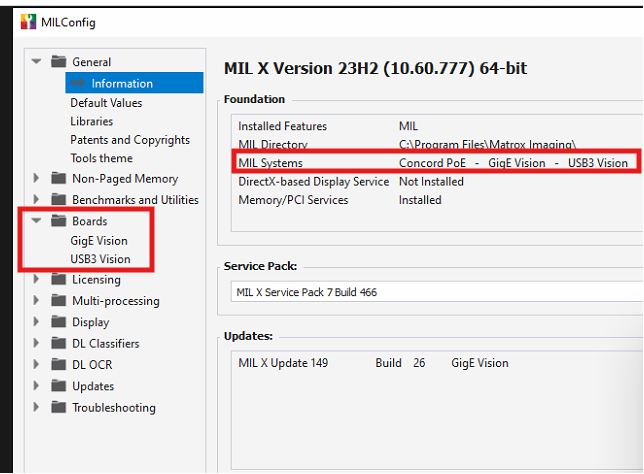Click the arrow icon beside Information

[77, 83]
